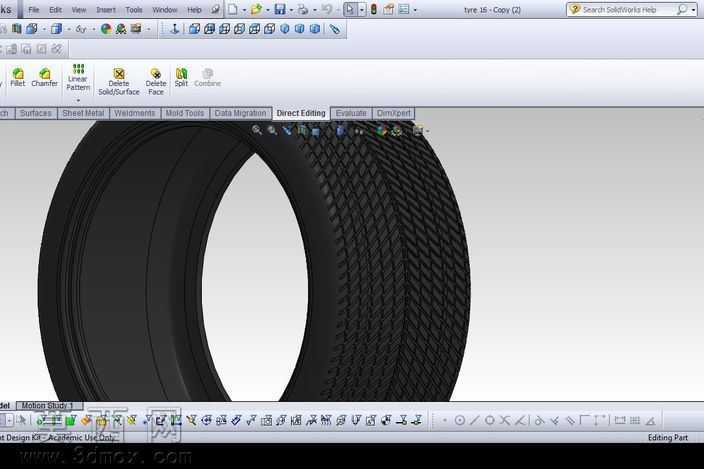Image resolution: width=704 pixels, height=469 pixels.
Task: Click the File Properties icon
Action: [x=389, y=9]
